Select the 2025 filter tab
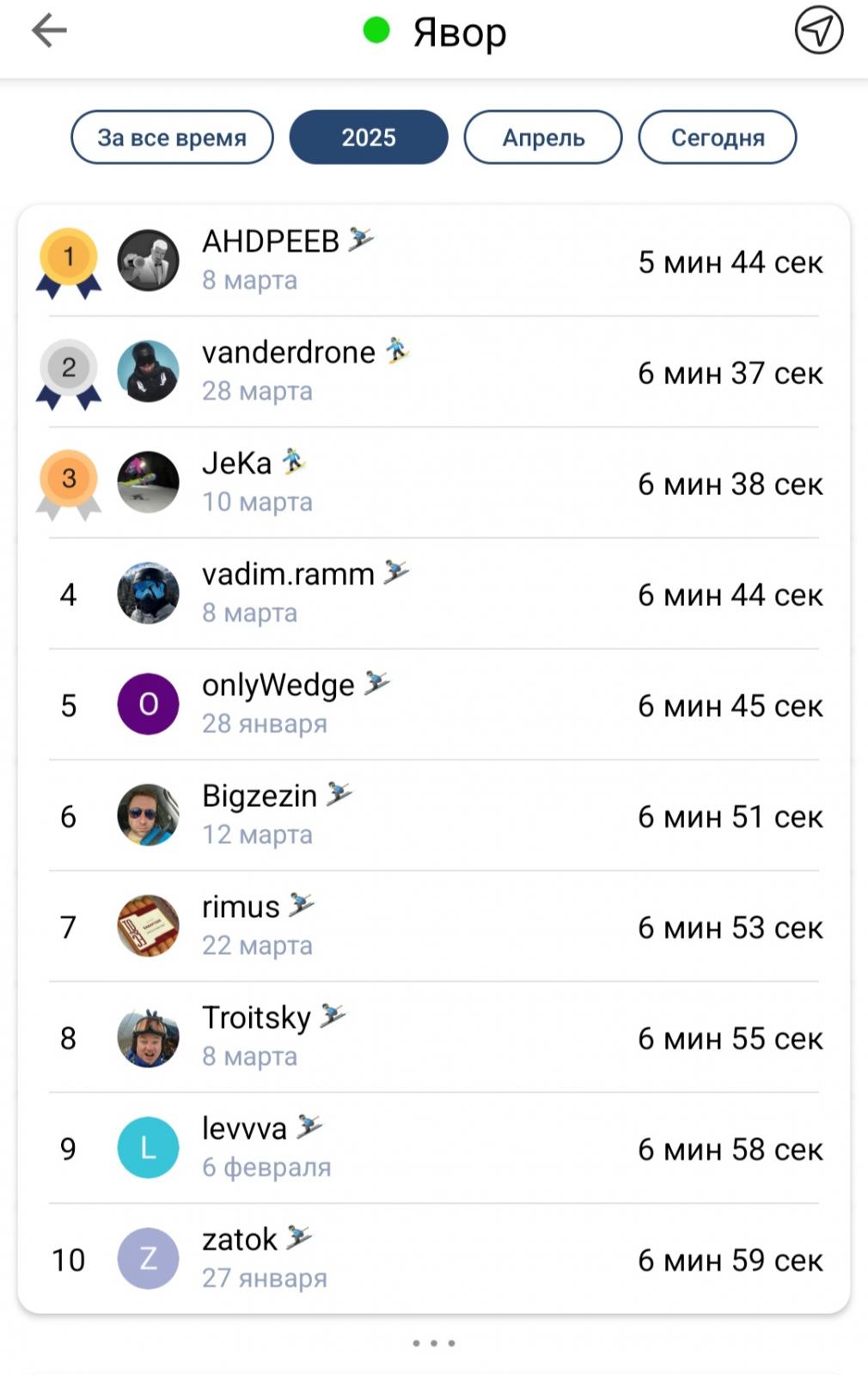Image resolution: width=868 pixels, height=1375 pixels. click(369, 137)
